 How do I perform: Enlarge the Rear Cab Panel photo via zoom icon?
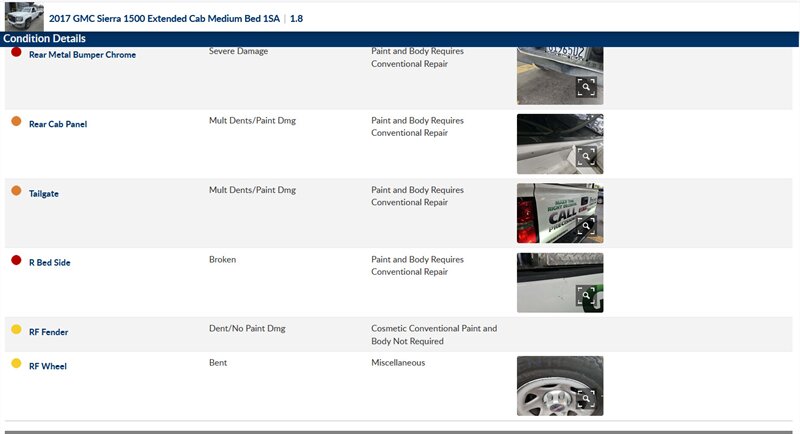click(587, 156)
